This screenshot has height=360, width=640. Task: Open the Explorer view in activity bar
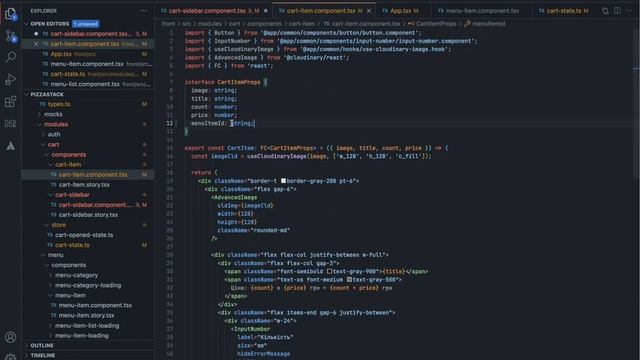click(11, 14)
